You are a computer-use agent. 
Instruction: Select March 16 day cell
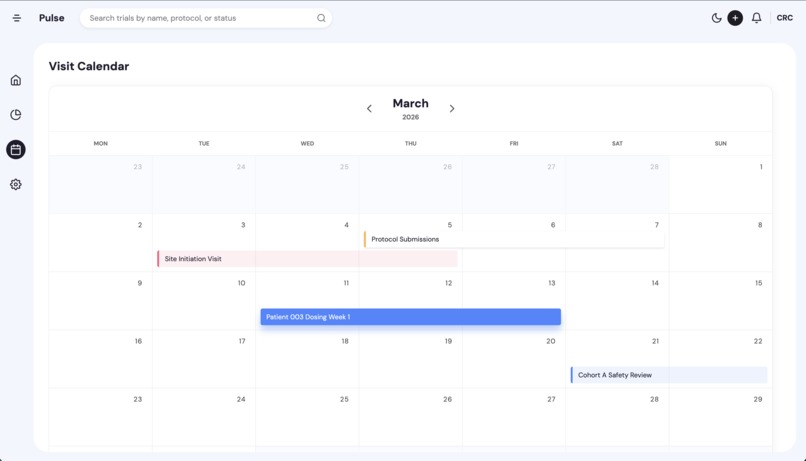[101, 359]
